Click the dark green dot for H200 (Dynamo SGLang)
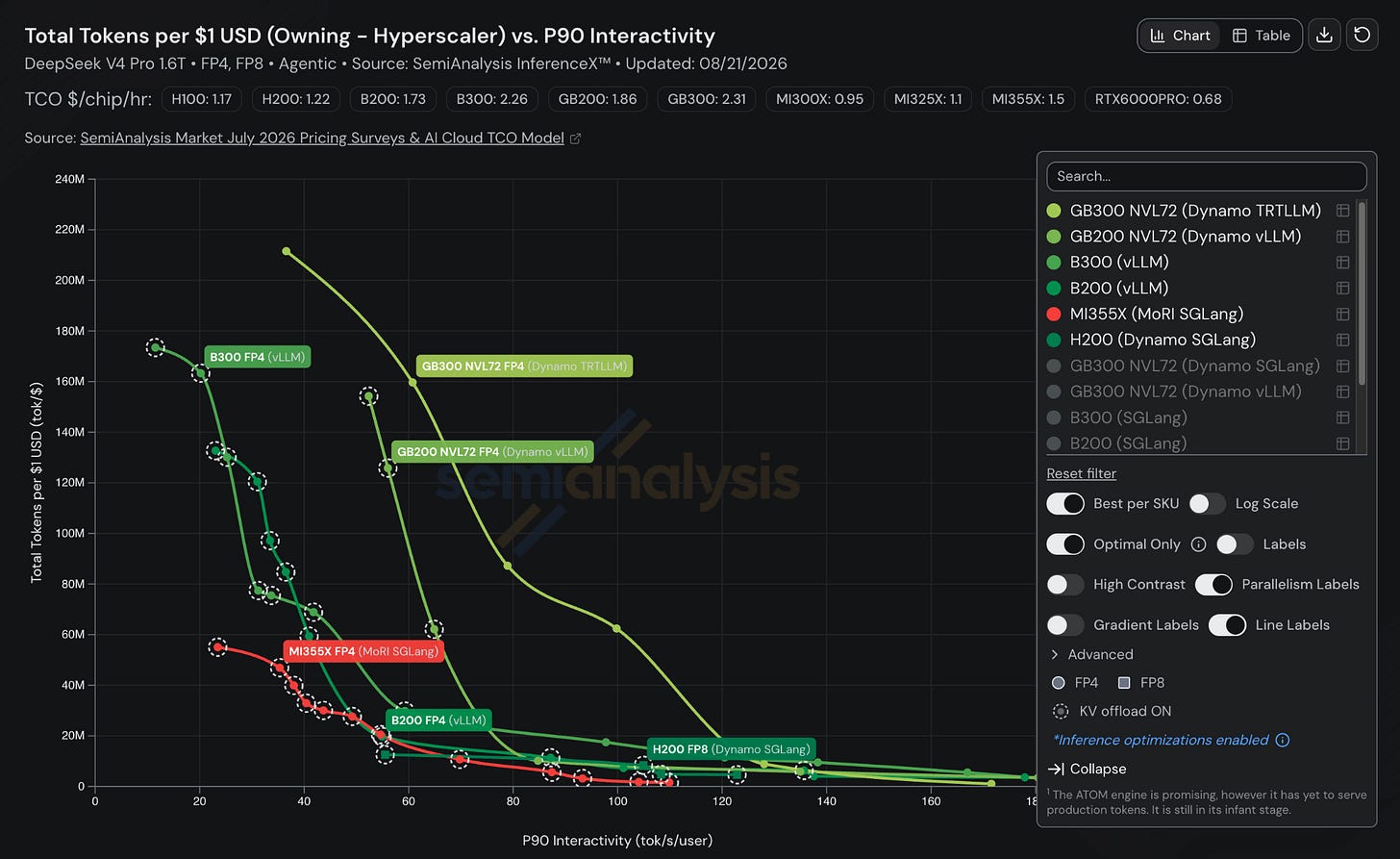Image resolution: width=1400 pixels, height=859 pixels. [x=1054, y=340]
